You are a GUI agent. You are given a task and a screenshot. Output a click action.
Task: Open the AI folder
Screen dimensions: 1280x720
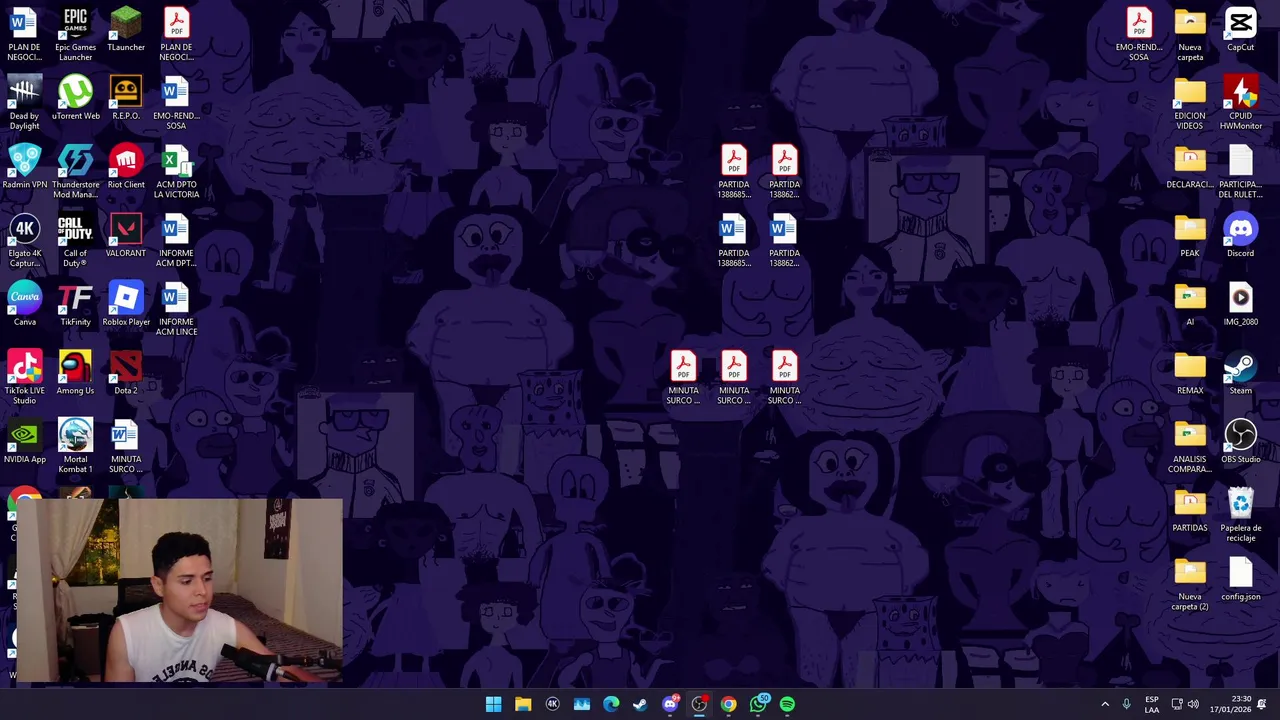click(x=1190, y=304)
